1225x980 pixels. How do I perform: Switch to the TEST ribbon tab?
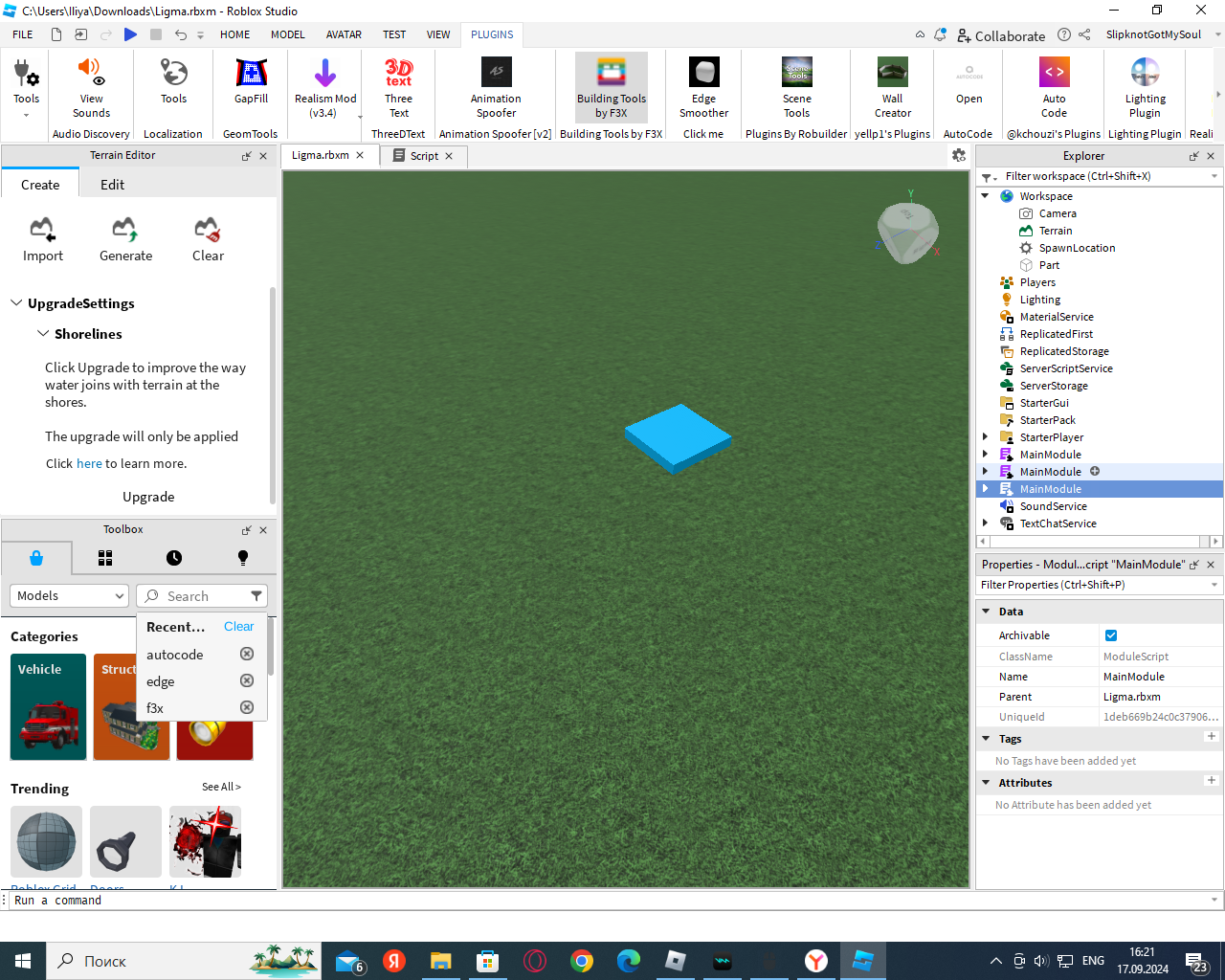(394, 34)
